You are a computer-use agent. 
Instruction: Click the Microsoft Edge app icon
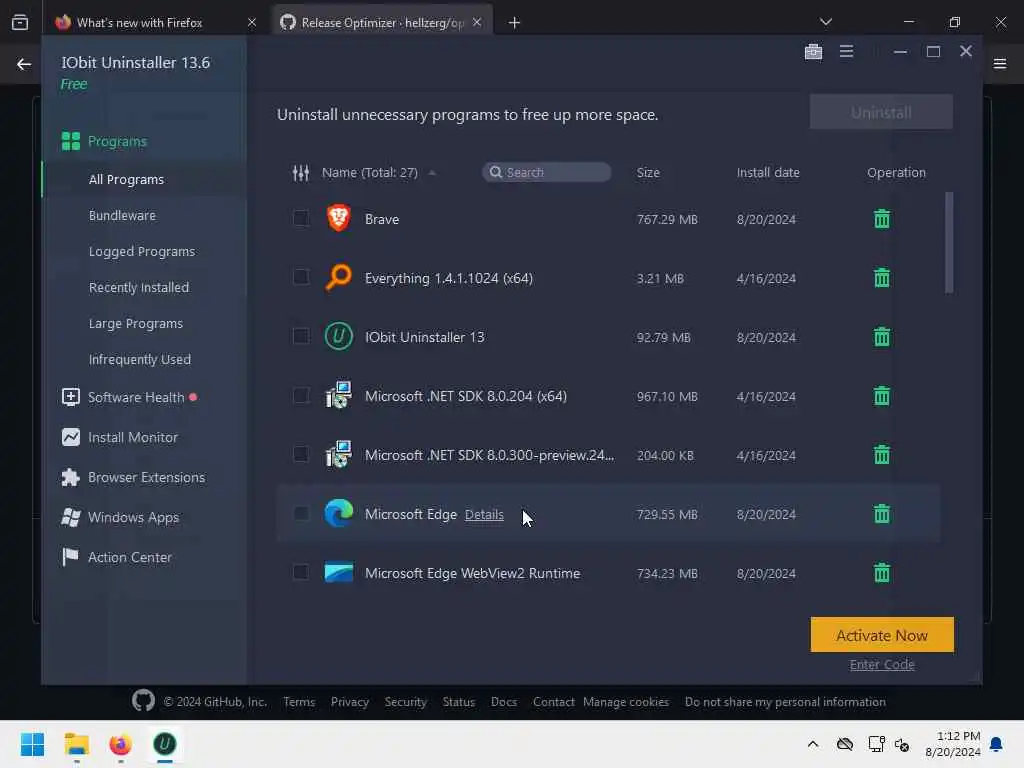[x=338, y=513]
